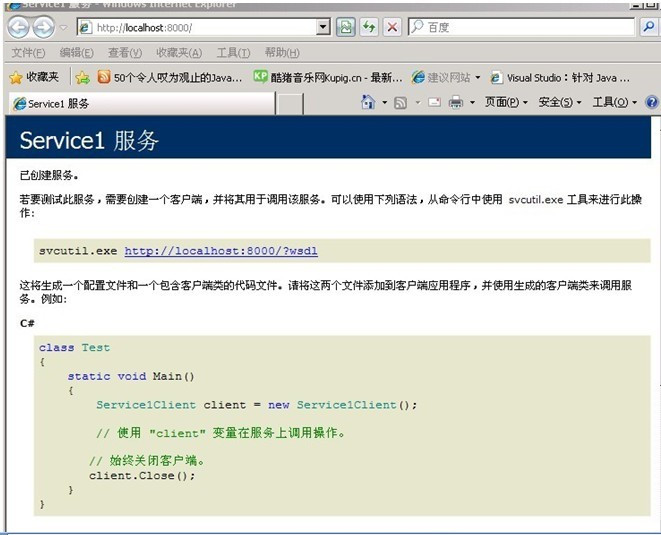Click the Home house icon
Screen dimensions: 661x535
[x=368, y=102]
